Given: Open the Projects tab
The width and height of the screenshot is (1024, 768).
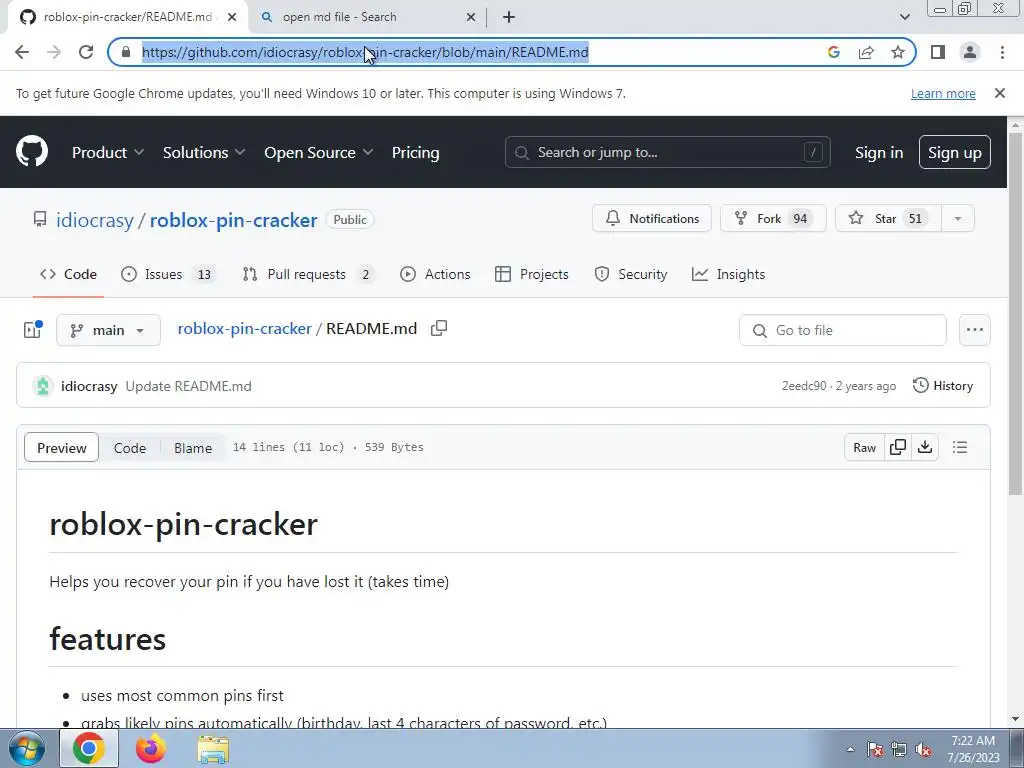Looking at the screenshot, I should tap(532, 274).
